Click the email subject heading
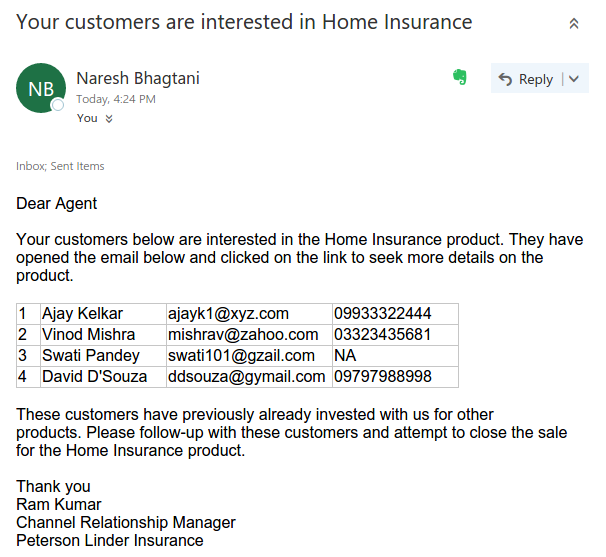This screenshot has width=606, height=557. coord(244,22)
